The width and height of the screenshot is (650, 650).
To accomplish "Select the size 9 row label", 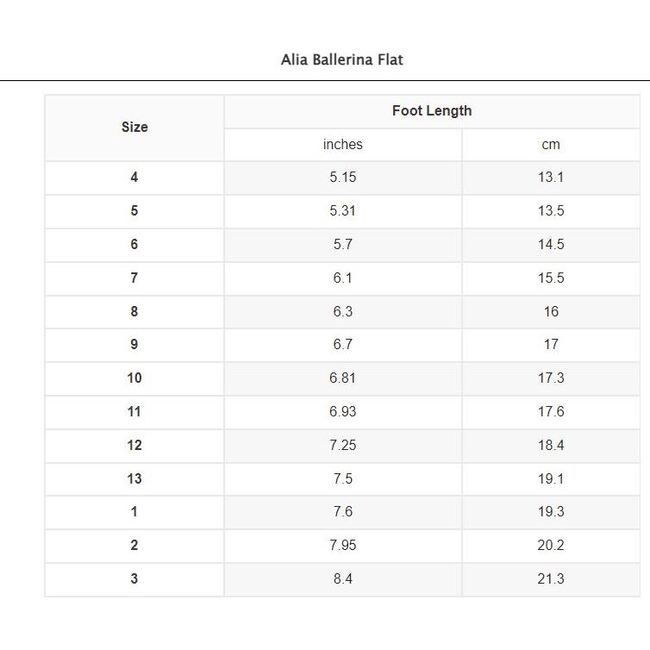I will pos(134,344).
